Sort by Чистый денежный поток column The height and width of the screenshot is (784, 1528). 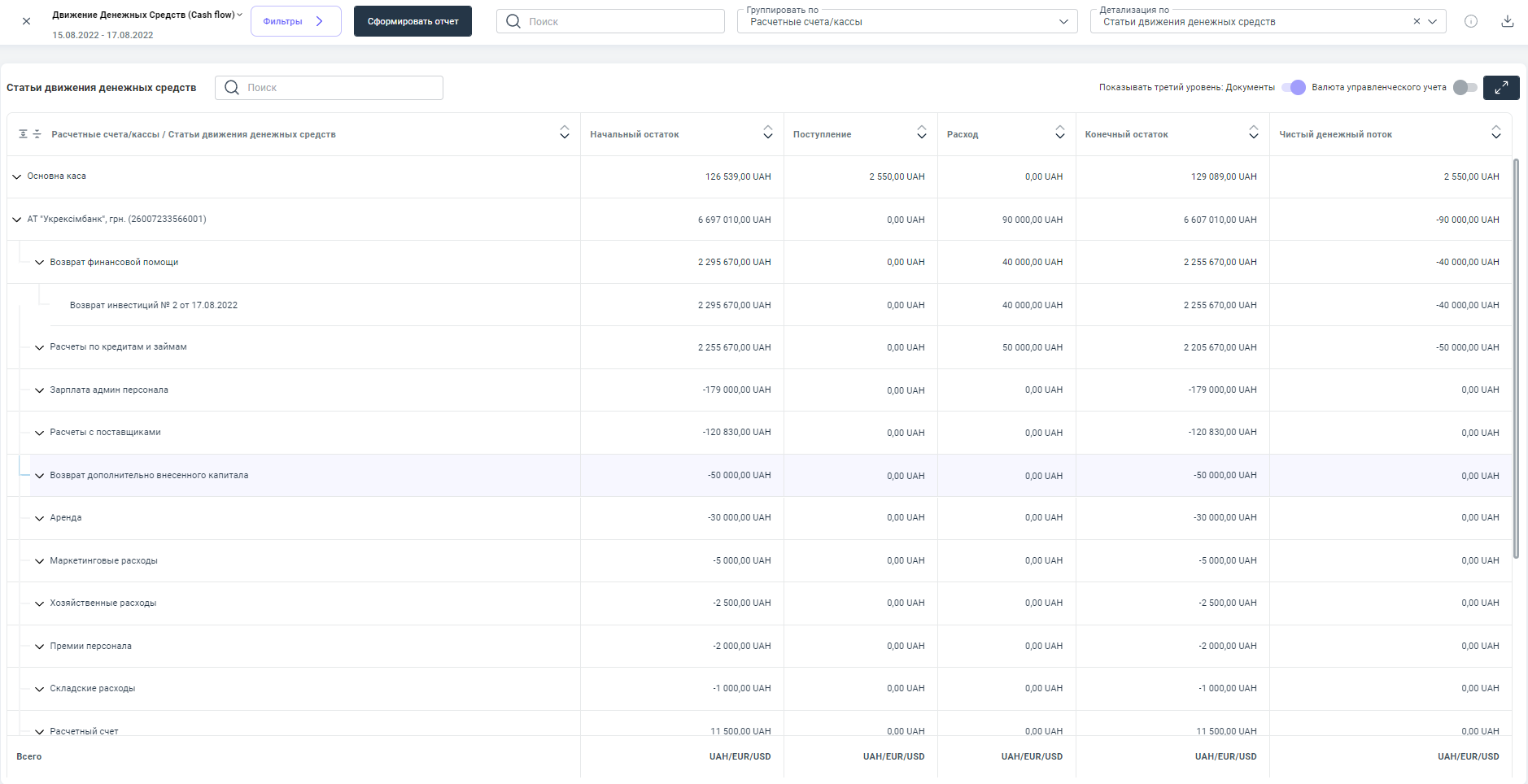tap(1495, 133)
